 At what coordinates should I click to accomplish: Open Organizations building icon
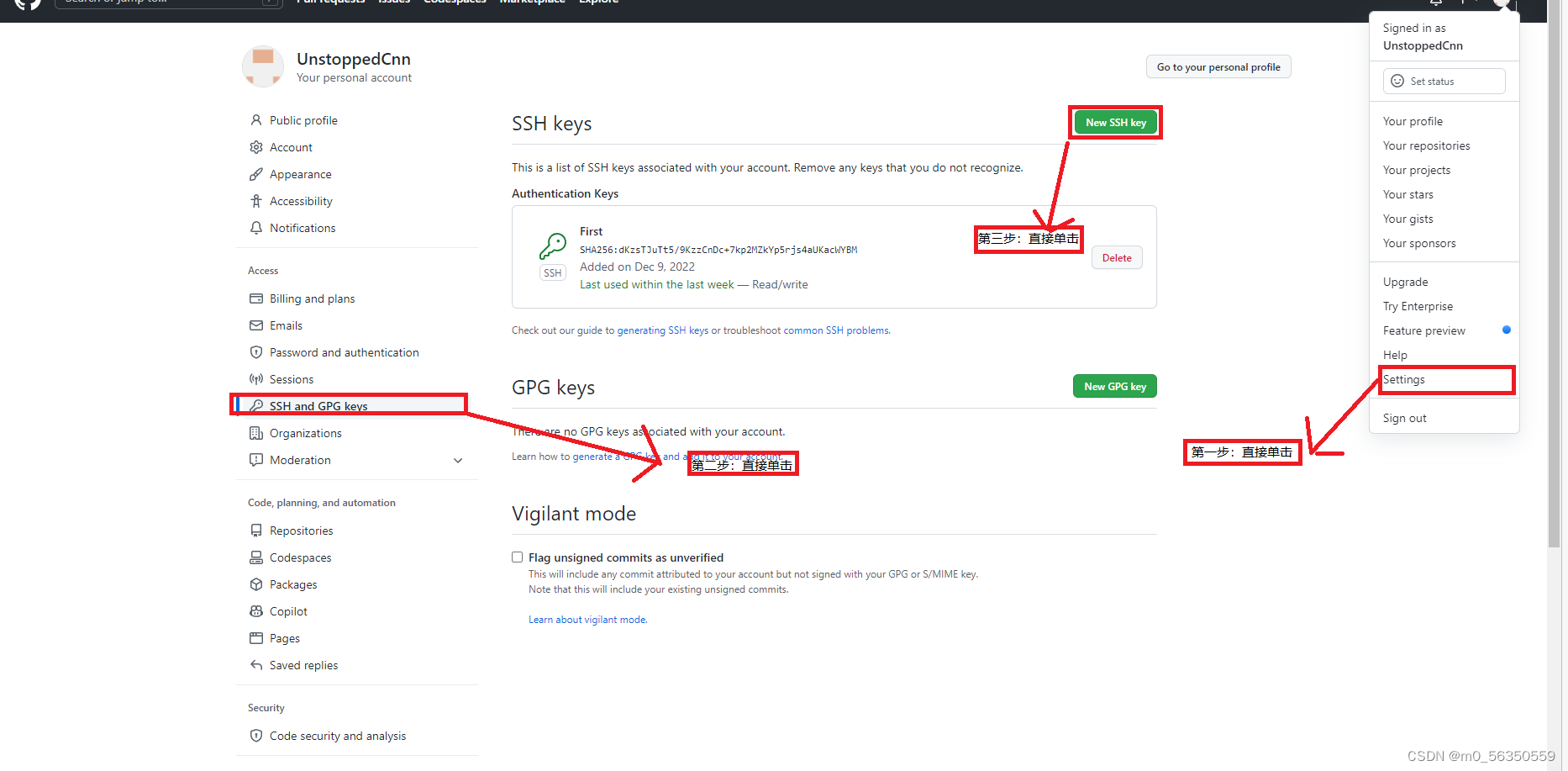tap(256, 433)
